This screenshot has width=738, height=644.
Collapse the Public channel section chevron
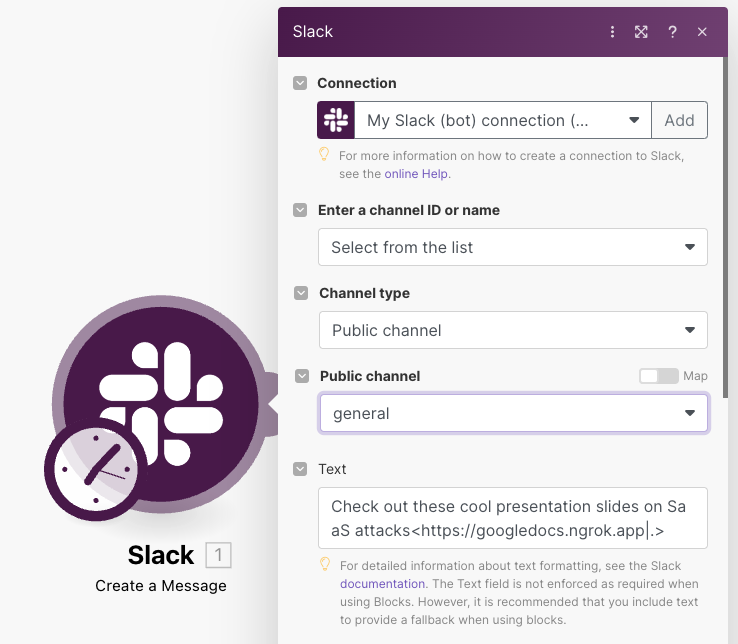[x=302, y=376]
